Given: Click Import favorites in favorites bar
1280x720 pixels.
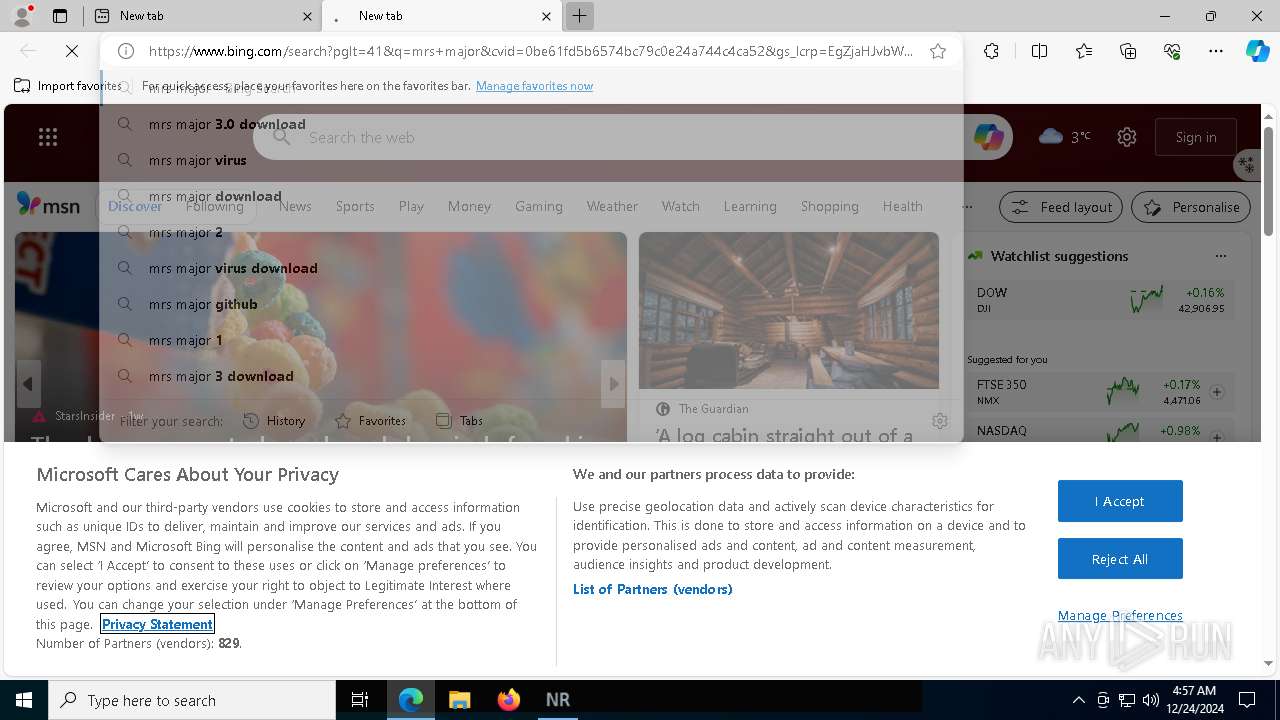Looking at the screenshot, I should click(68, 86).
